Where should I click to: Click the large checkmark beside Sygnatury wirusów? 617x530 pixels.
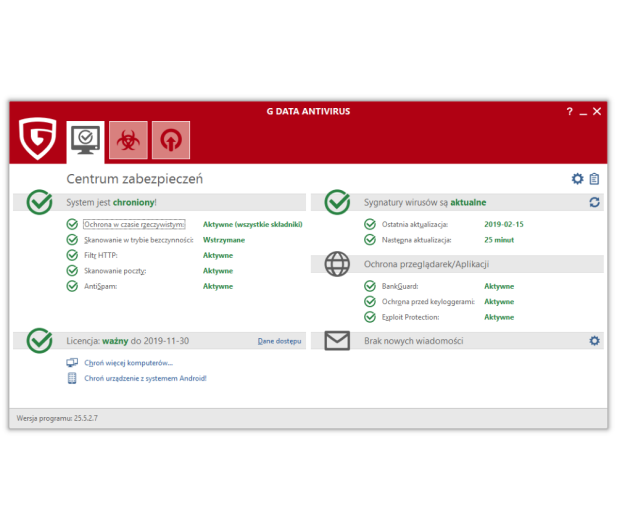[337, 202]
